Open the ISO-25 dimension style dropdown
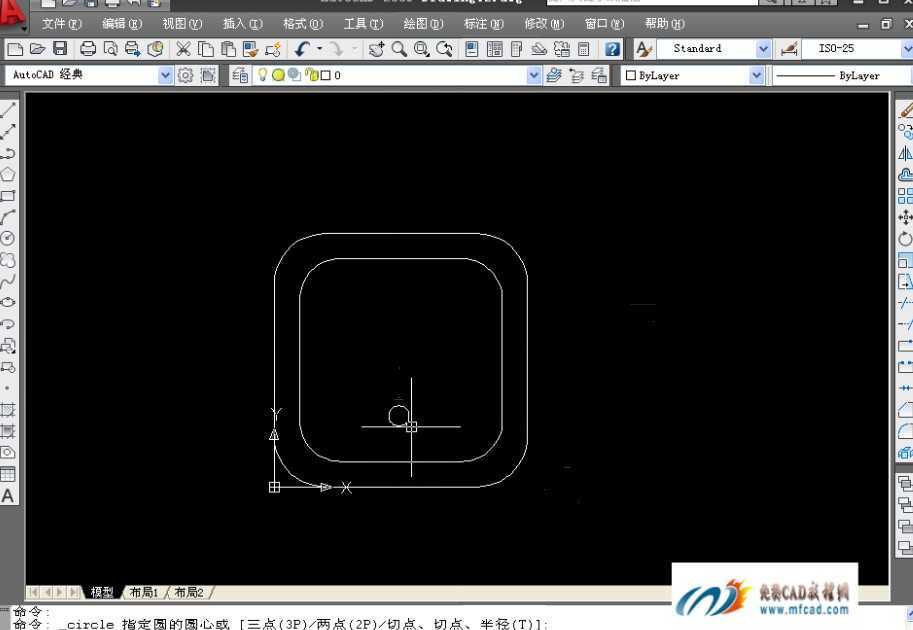 tap(907, 49)
